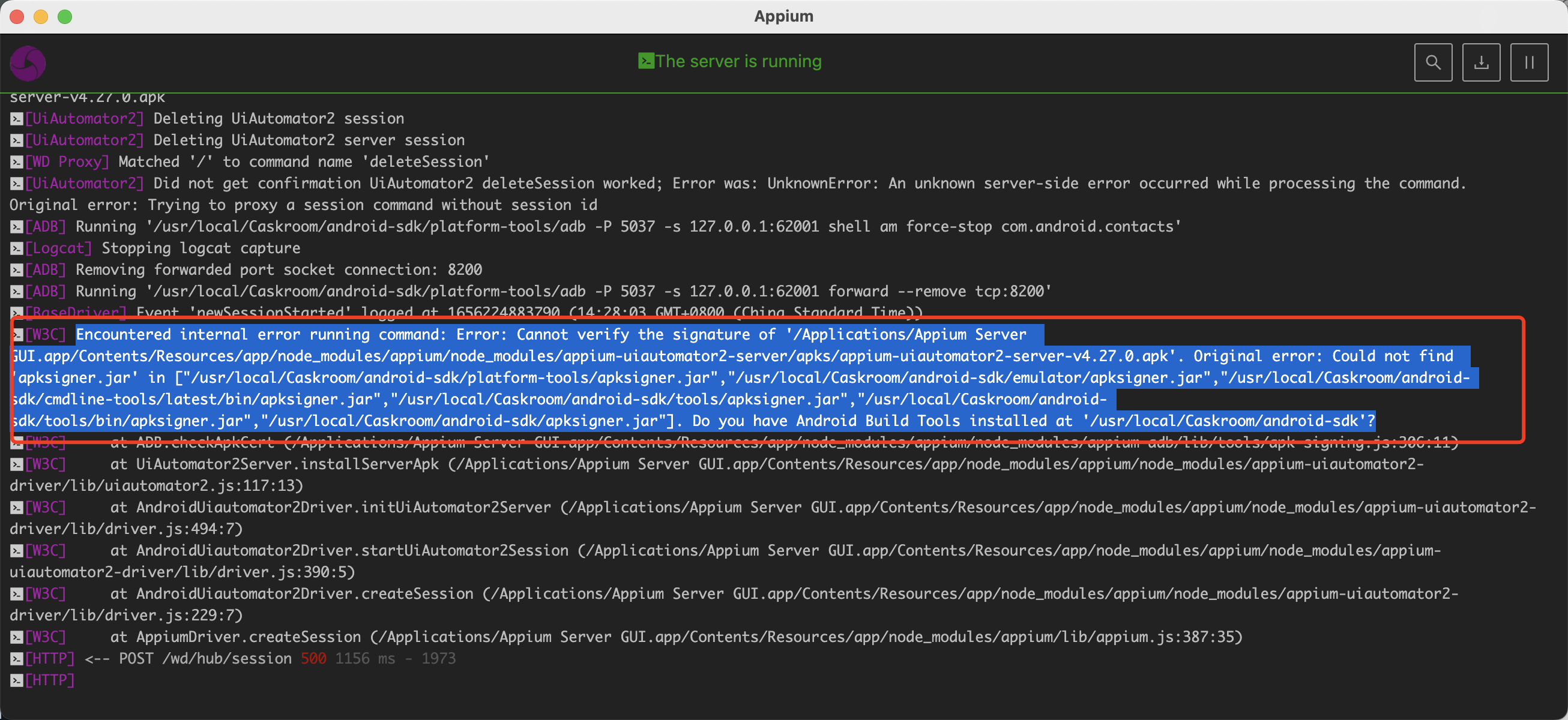Click the 'Deleting UiAutomator2 server session' log line
The height and width of the screenshot is (720, 1568).
point(308,140)
